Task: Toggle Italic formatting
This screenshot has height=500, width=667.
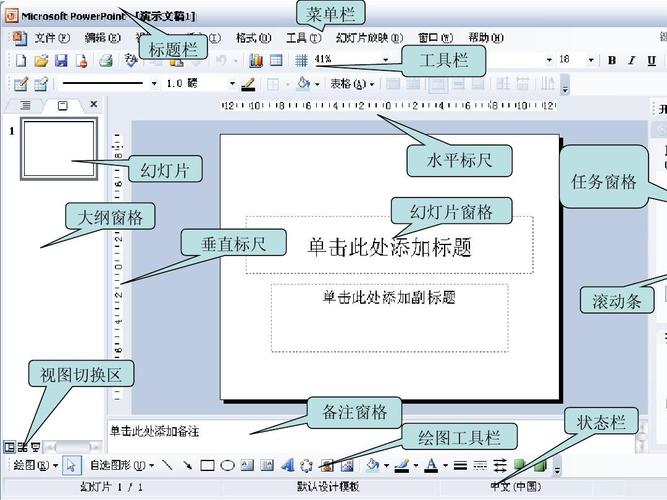Action: click(632, 60)
